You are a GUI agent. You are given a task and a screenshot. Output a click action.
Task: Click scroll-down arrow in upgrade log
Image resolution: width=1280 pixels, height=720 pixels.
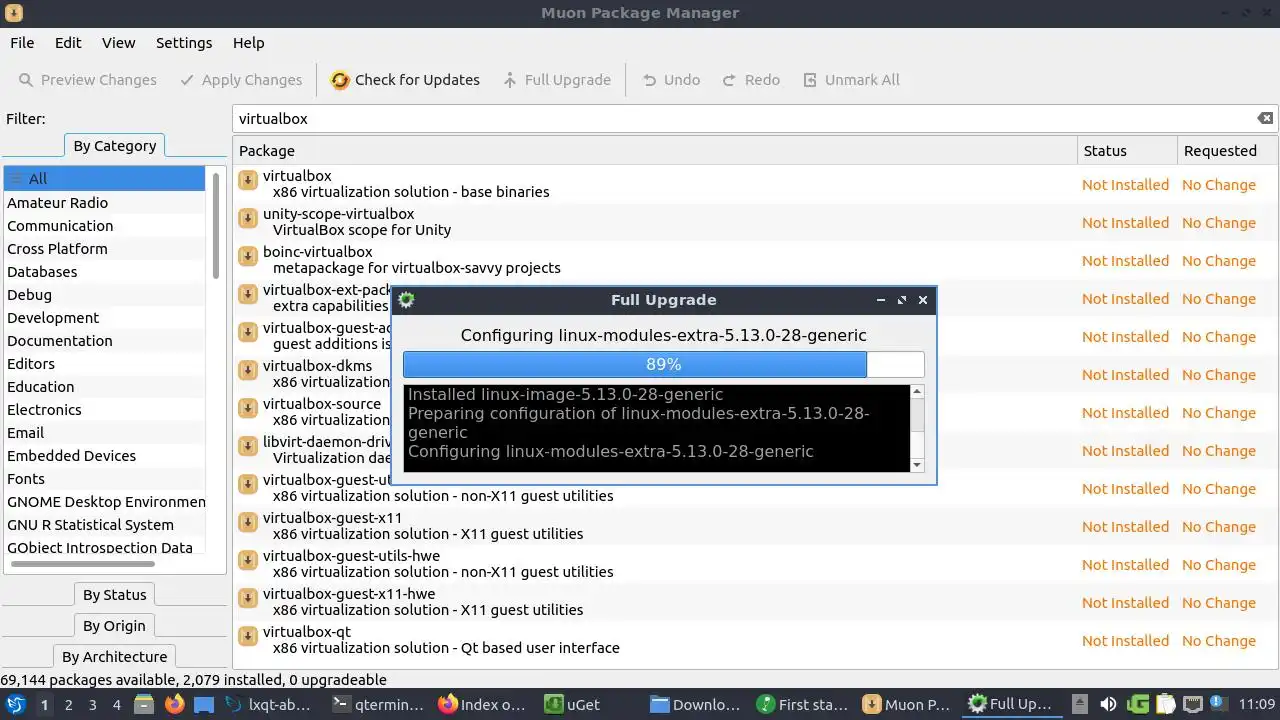coord(917,465)
